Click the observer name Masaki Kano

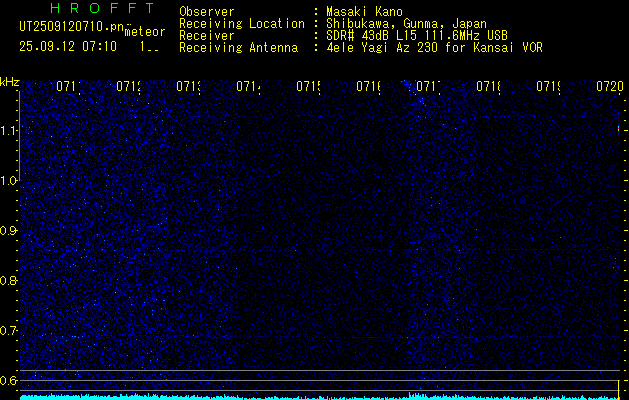(364, 12)
